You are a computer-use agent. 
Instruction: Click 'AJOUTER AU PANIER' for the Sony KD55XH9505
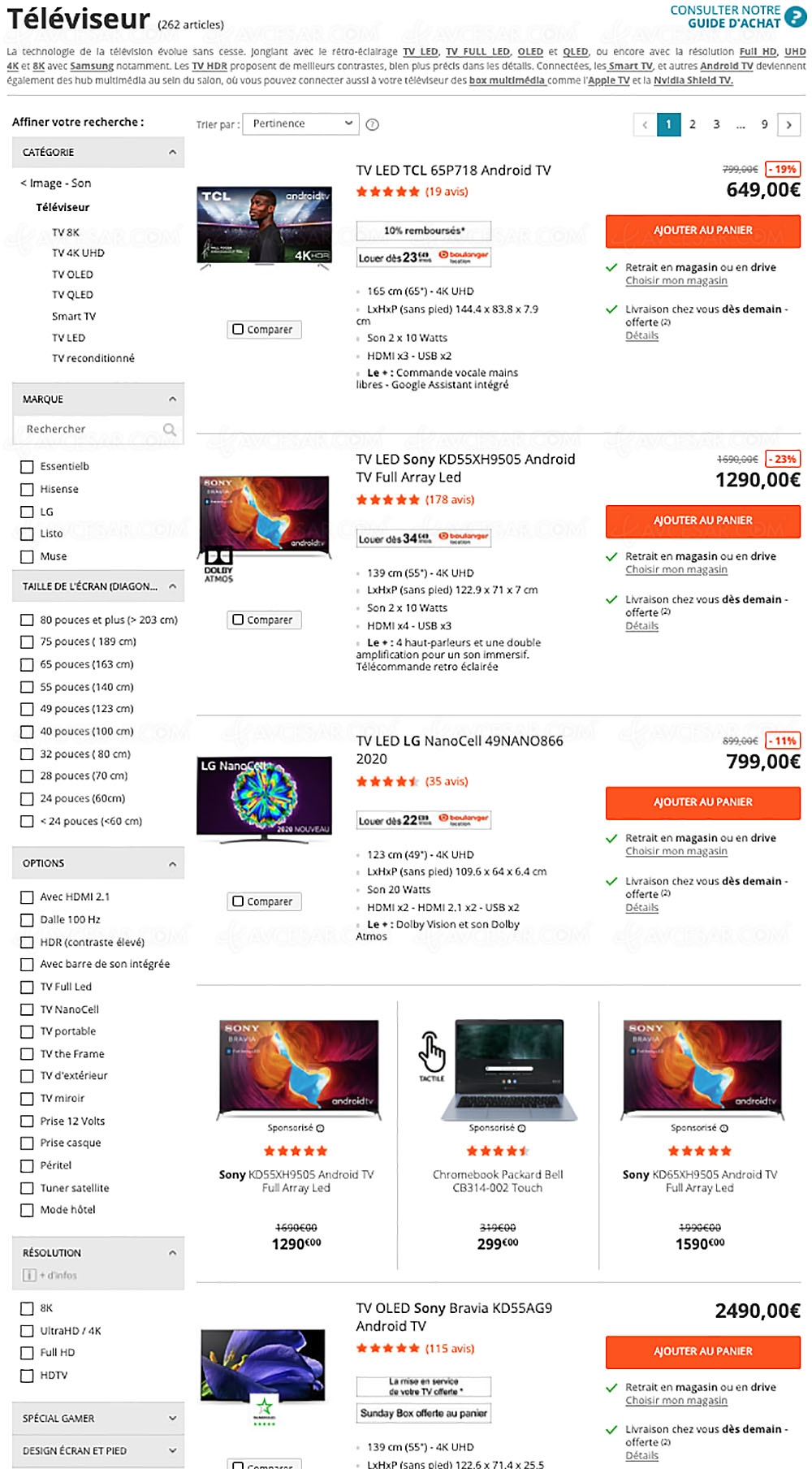click(702, 521)
